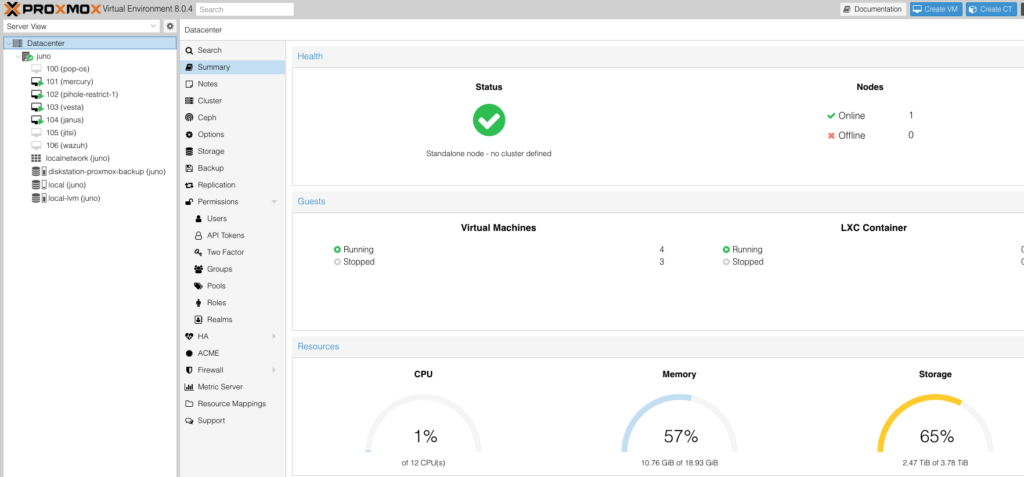Open the Cluster menu item

pyautogui.click(x=232, y=101)
